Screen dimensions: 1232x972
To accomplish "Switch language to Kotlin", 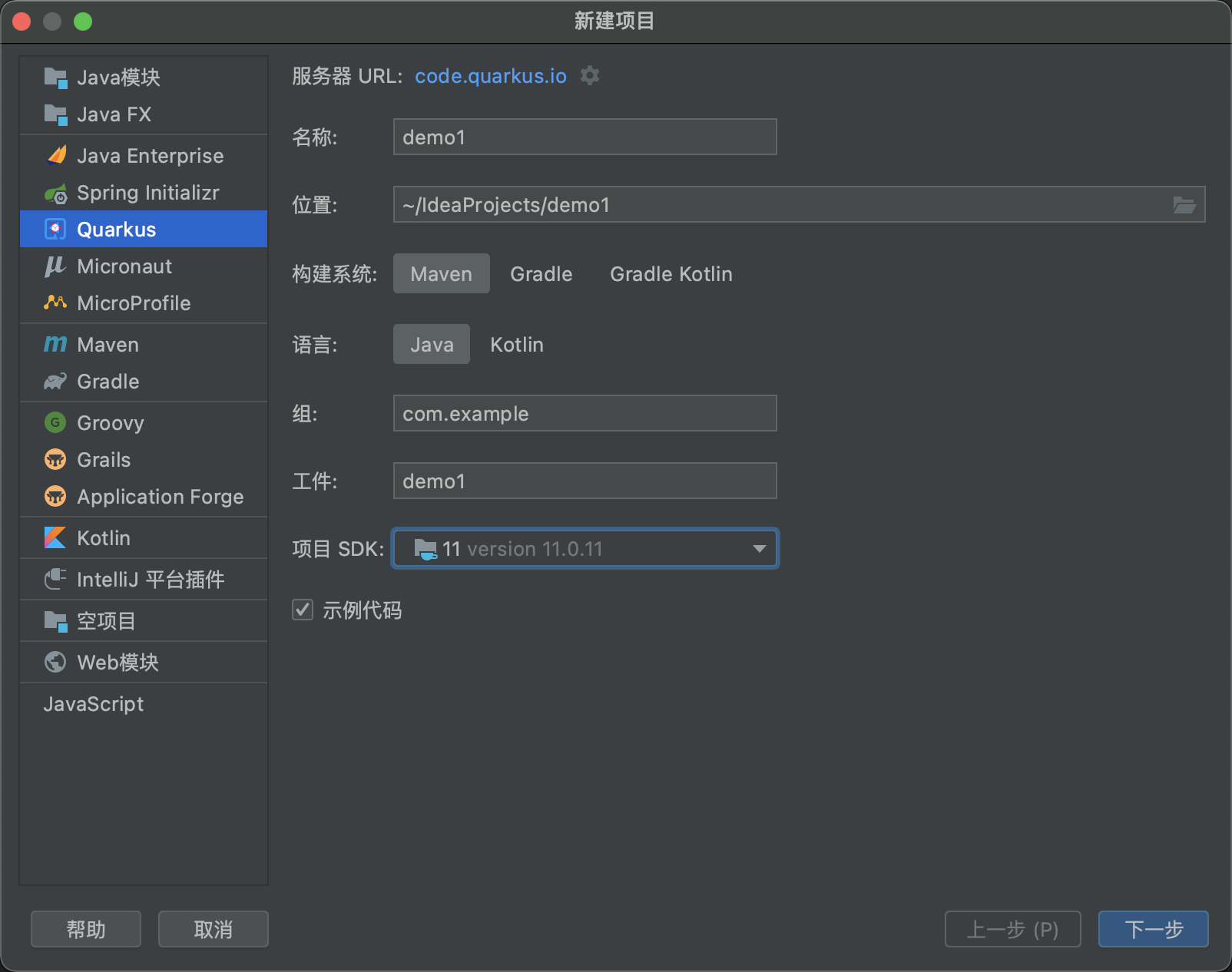I will click(x=516, y=344).
